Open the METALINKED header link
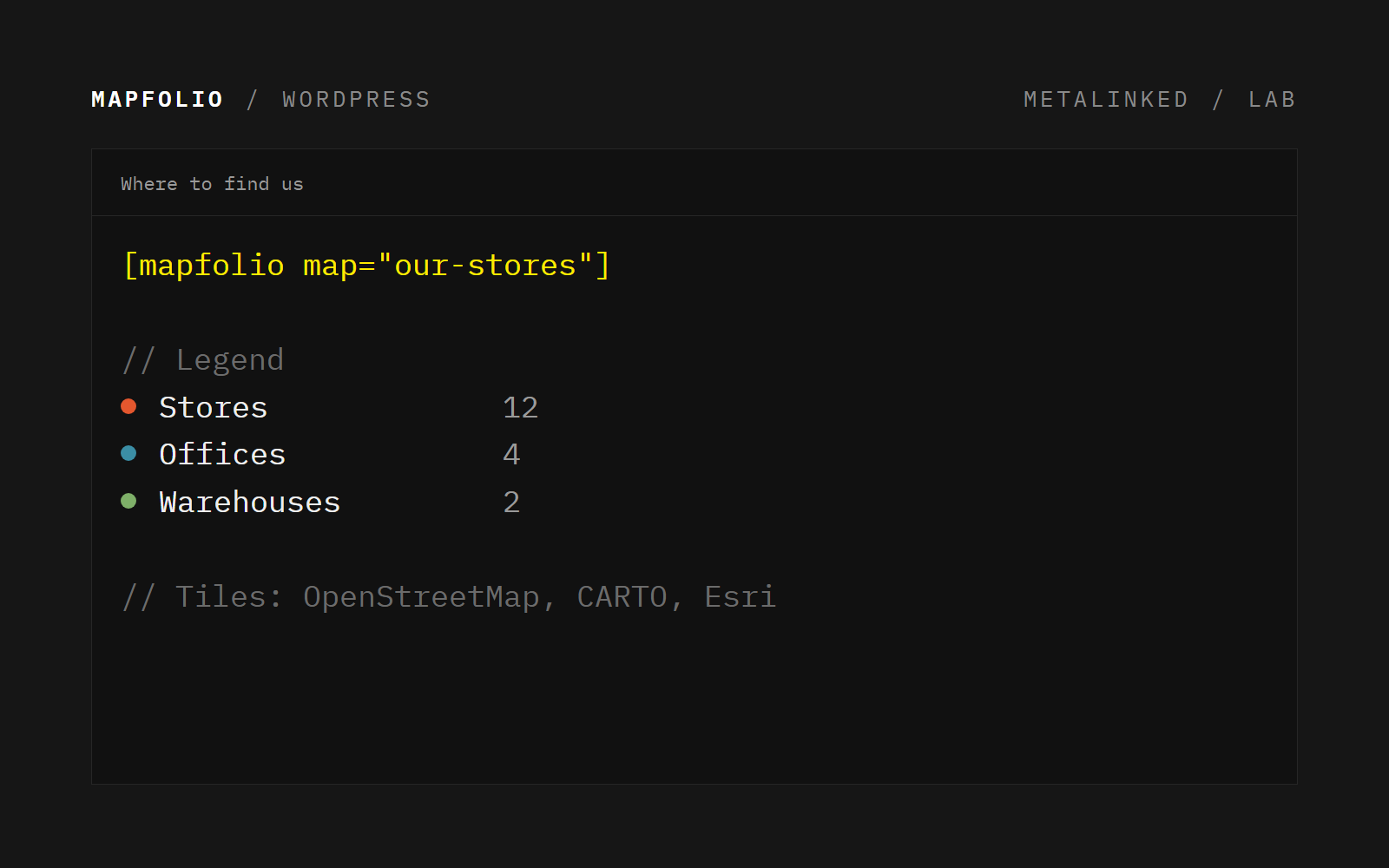Viewport: 1389px width, 868px height. coord(1106,100)
